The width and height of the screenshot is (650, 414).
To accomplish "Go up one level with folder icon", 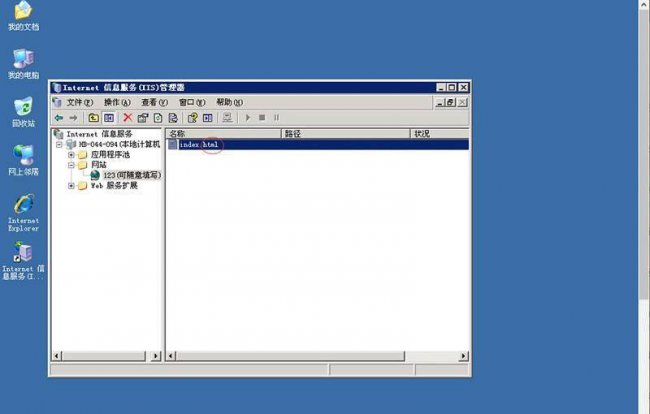I will pos(94,118).
